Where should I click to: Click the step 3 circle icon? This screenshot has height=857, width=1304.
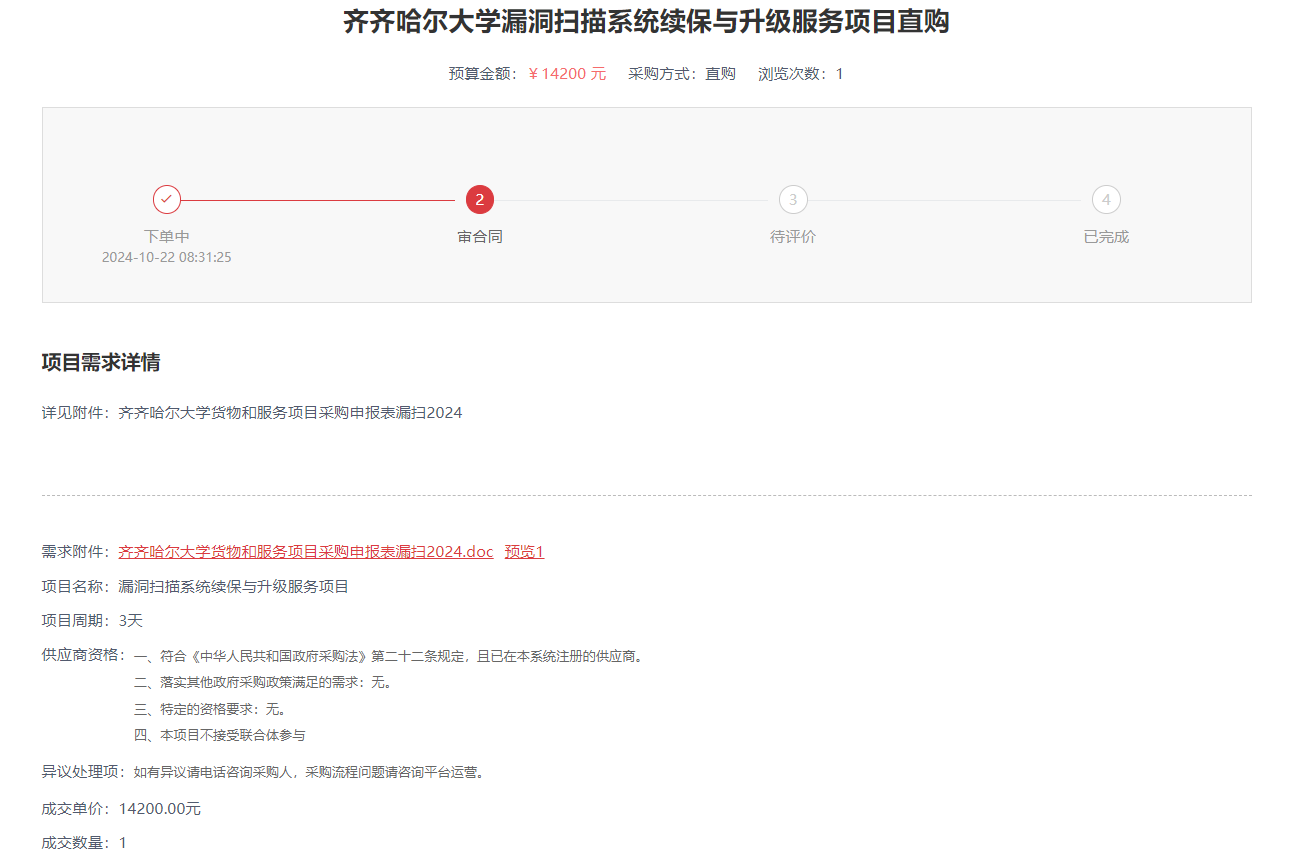(793, 200)
